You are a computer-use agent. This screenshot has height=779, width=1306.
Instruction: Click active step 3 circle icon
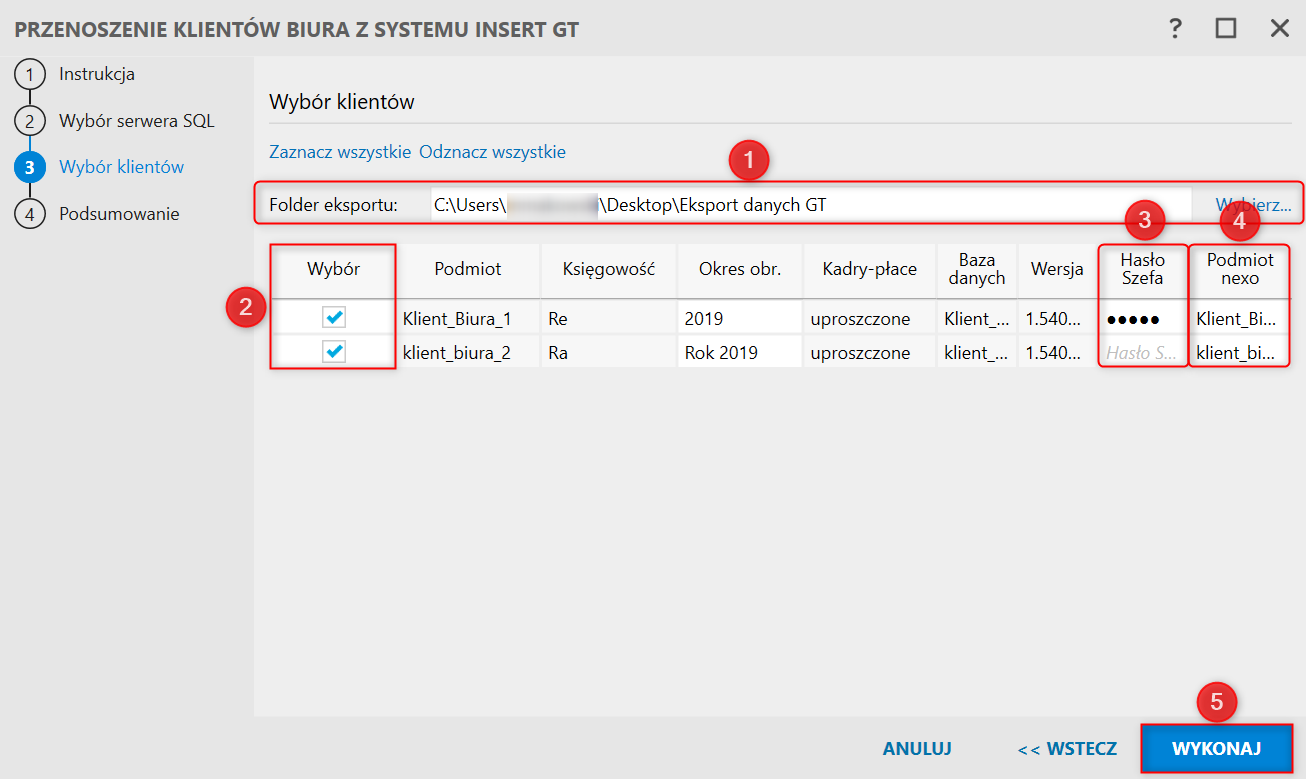[30, 167]
